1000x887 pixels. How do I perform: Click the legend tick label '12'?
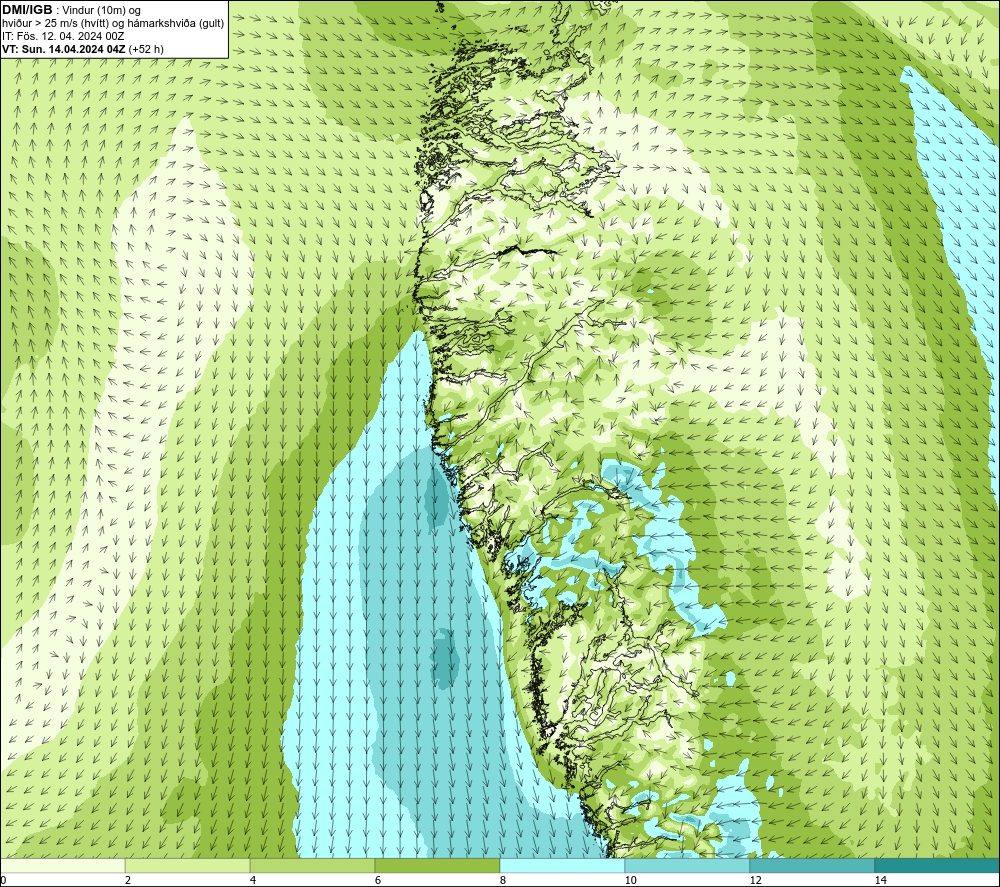(x=756, y=881)
